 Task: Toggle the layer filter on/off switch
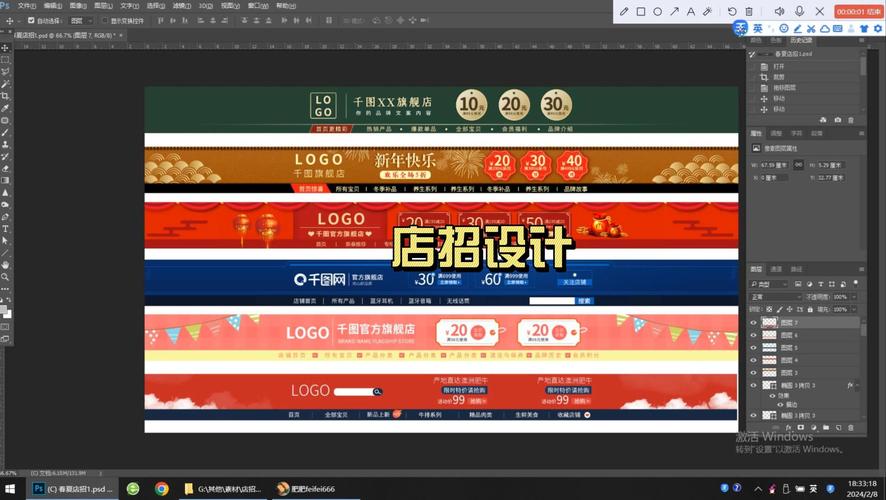(x=855, y=282)
